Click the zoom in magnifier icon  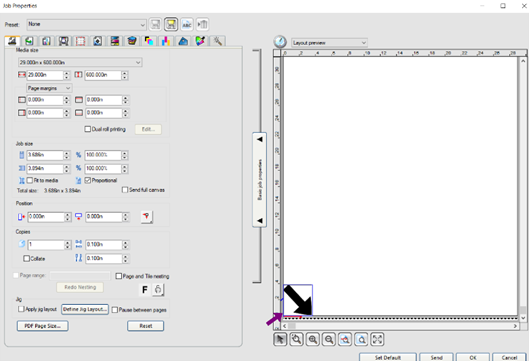[x=312, y=339]
